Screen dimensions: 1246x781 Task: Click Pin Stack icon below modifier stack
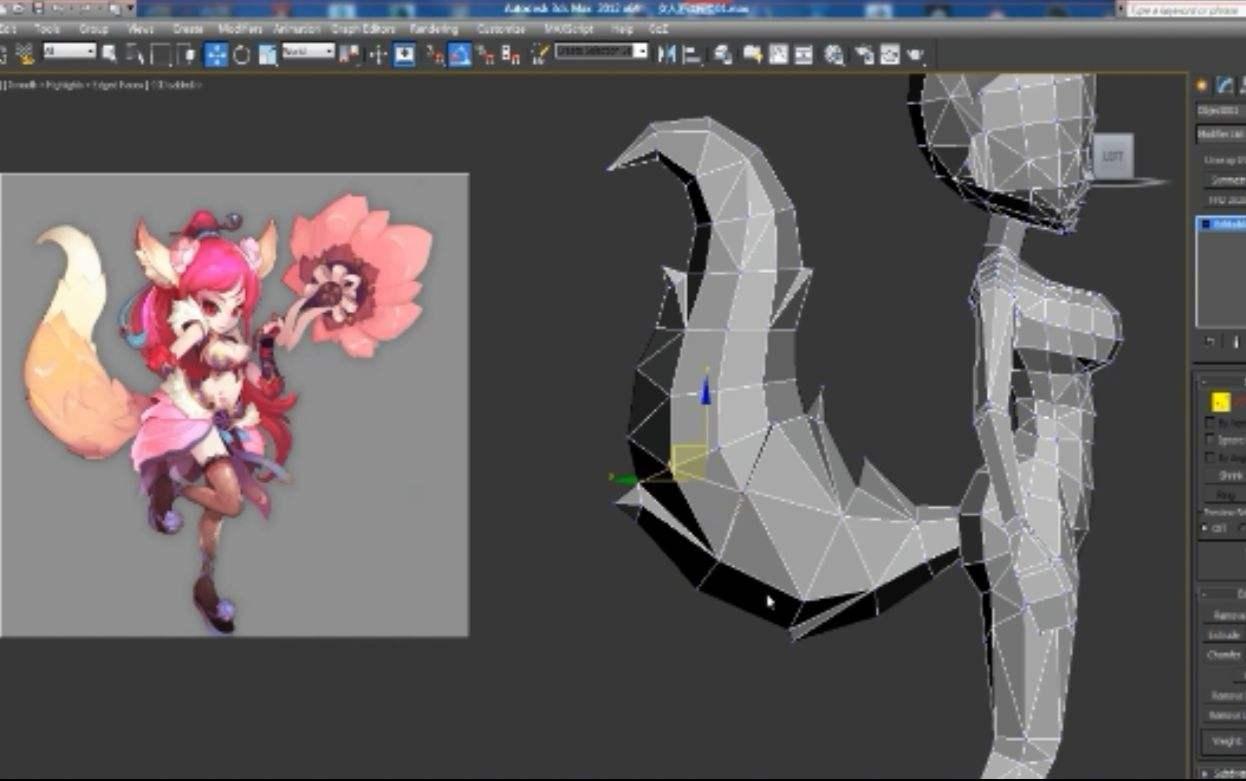pos(1207,342)
